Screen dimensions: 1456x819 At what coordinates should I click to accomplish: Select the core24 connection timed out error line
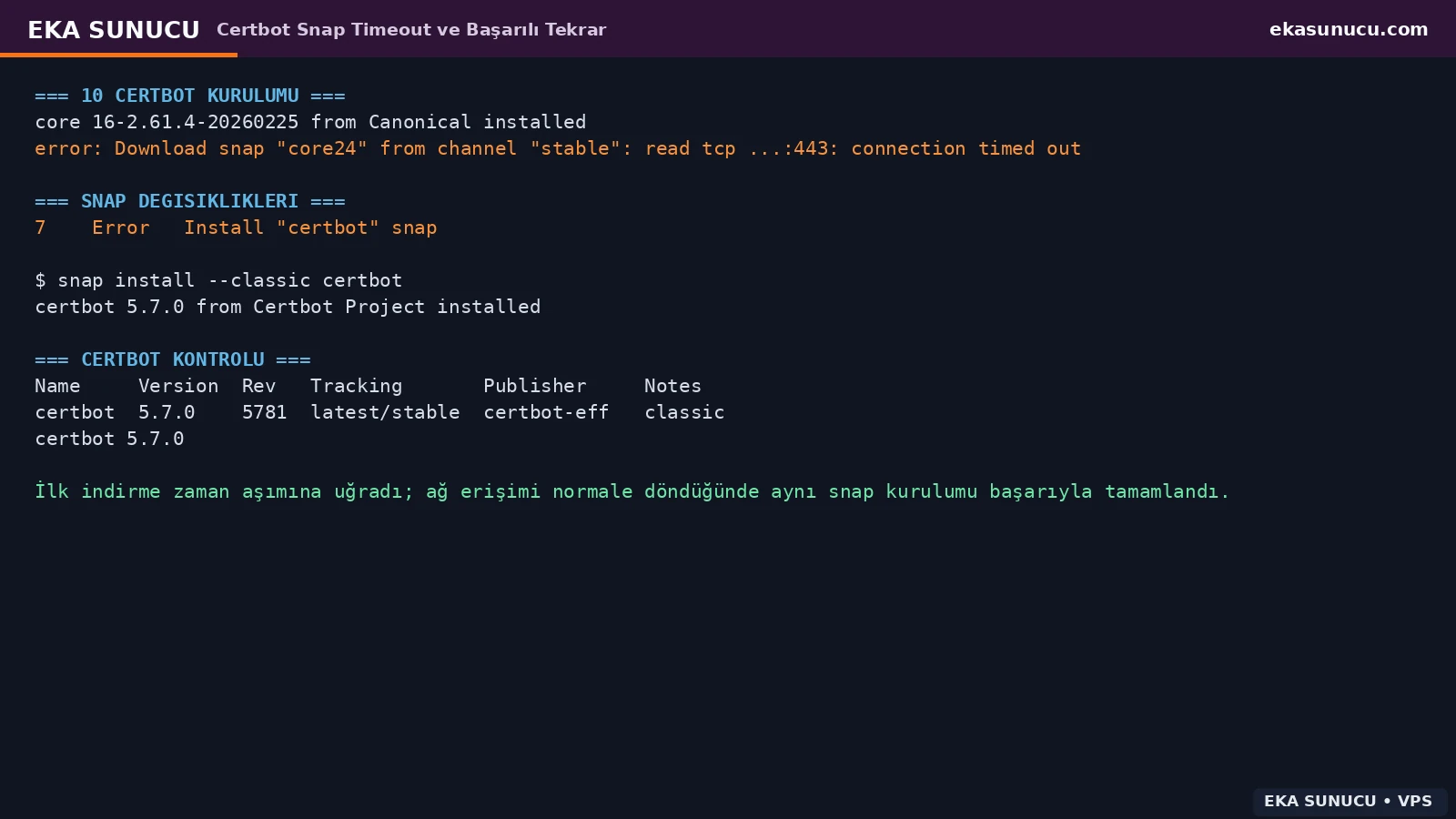558,148
